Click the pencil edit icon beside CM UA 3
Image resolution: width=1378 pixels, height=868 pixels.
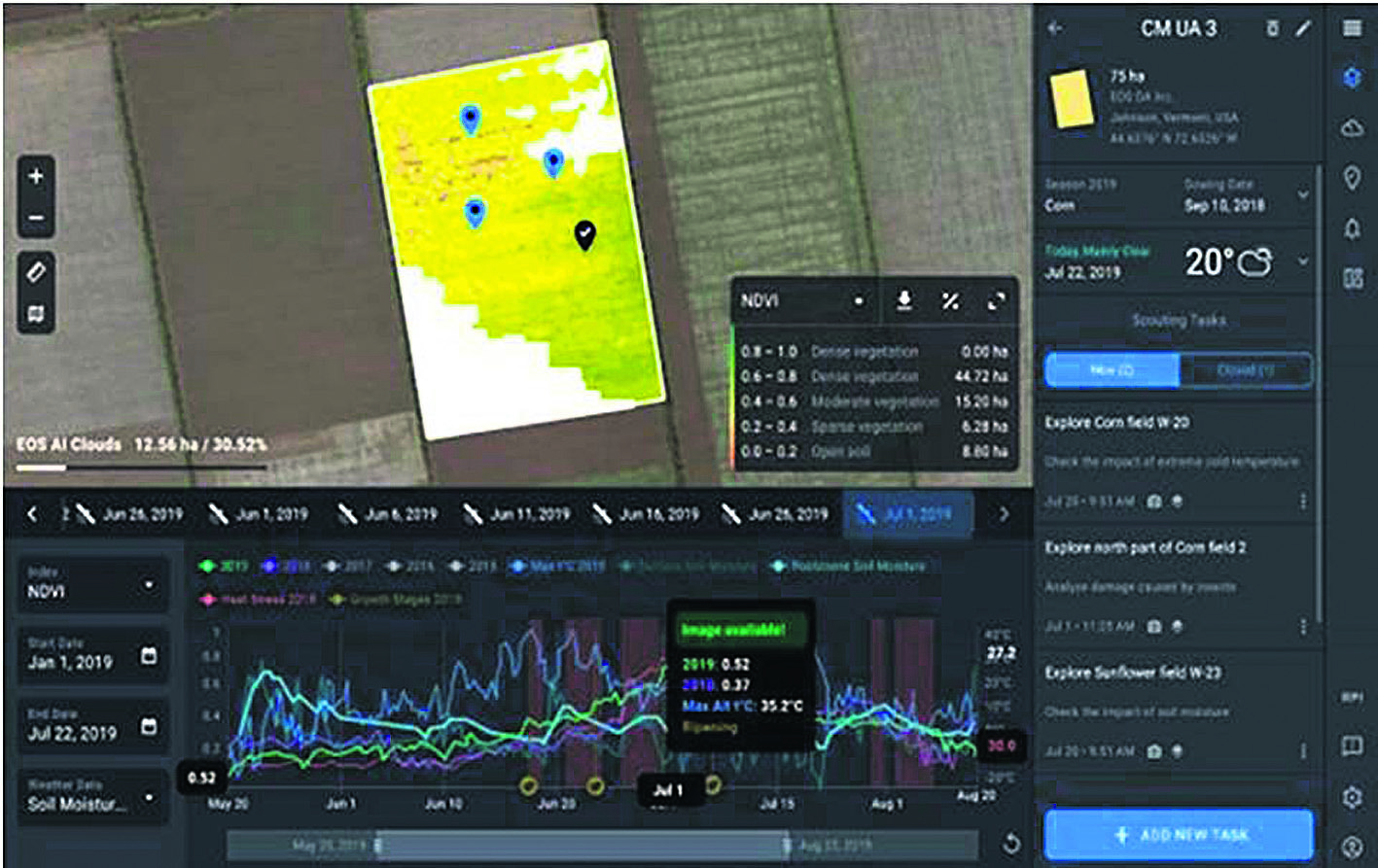[x=1303, y=28]
